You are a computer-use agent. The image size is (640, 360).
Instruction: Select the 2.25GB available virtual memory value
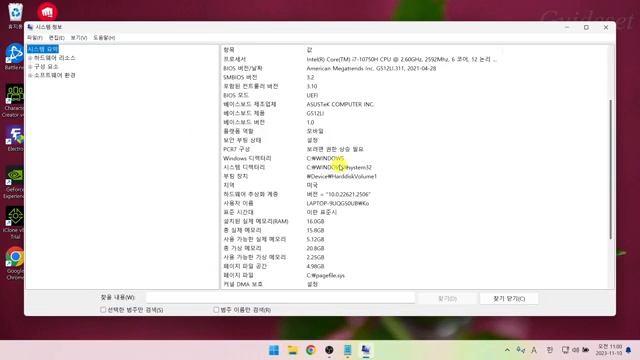pos(315,257)
